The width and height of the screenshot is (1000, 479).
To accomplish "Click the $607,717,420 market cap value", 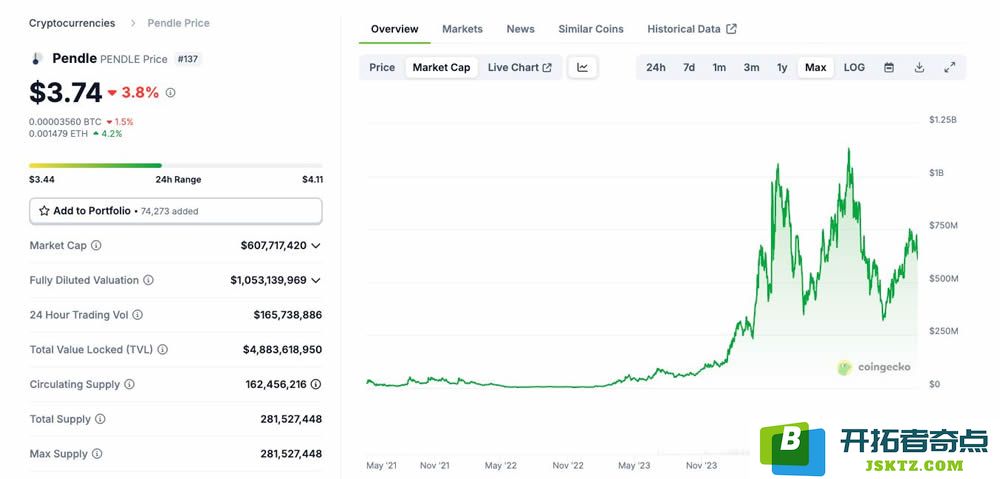I will point(274,245).
